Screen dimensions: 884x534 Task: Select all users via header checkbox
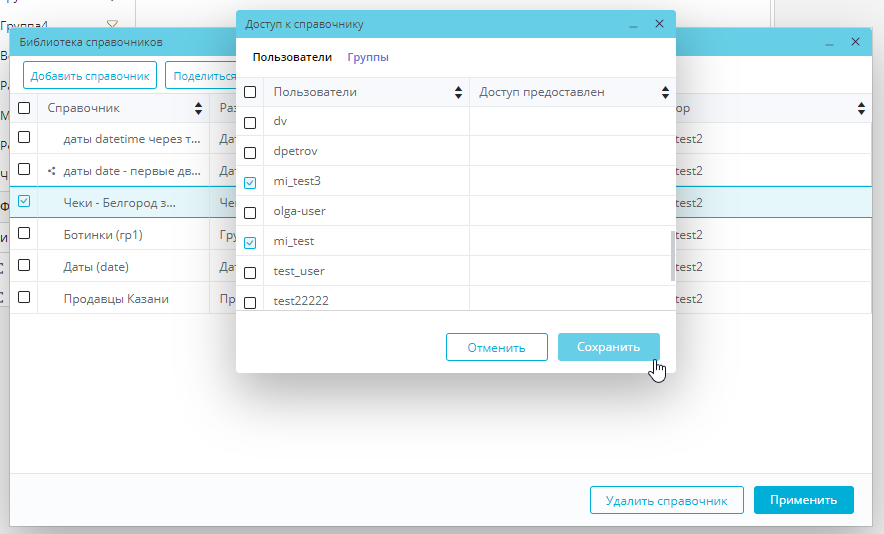(x=250, y=92)
